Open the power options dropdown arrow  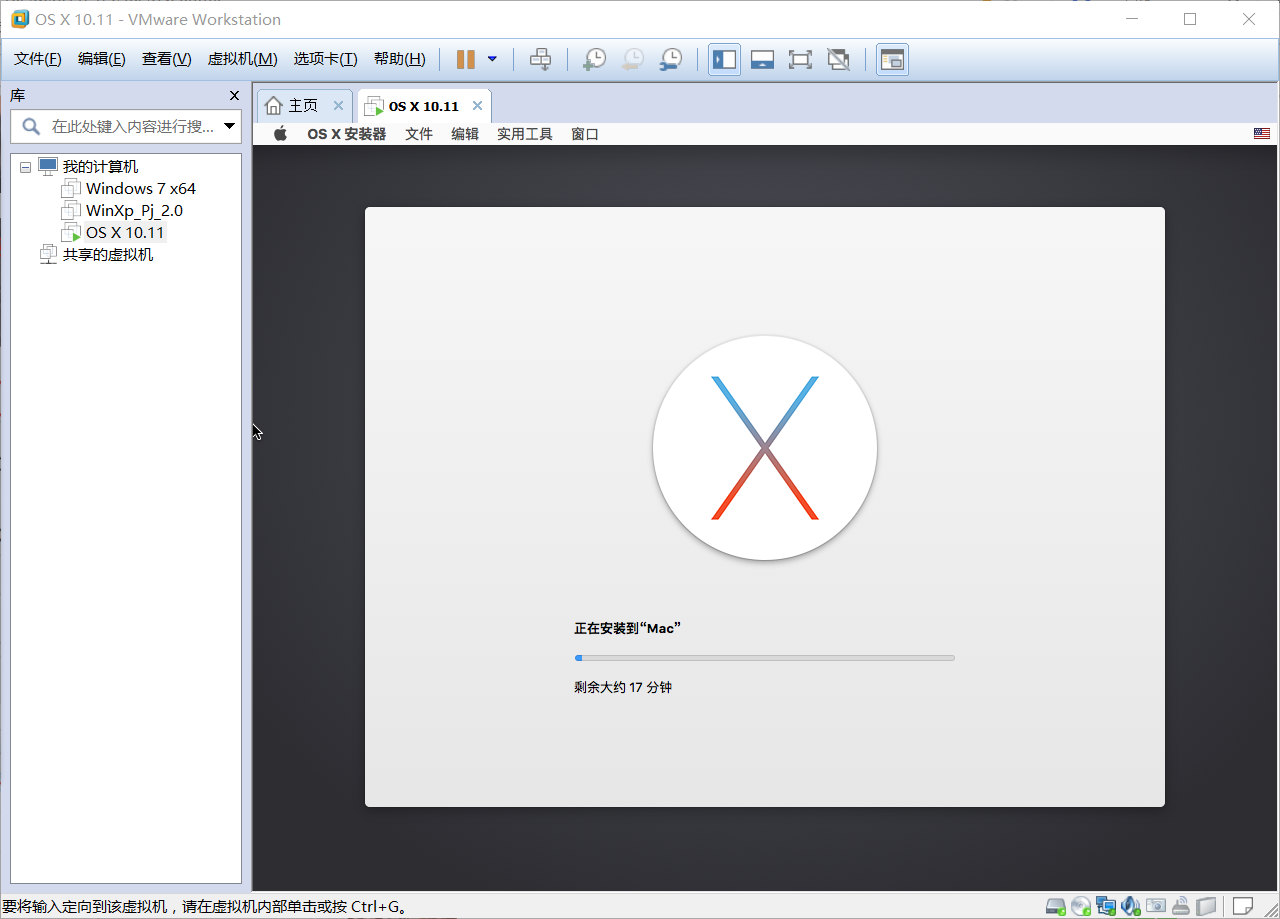492,59
